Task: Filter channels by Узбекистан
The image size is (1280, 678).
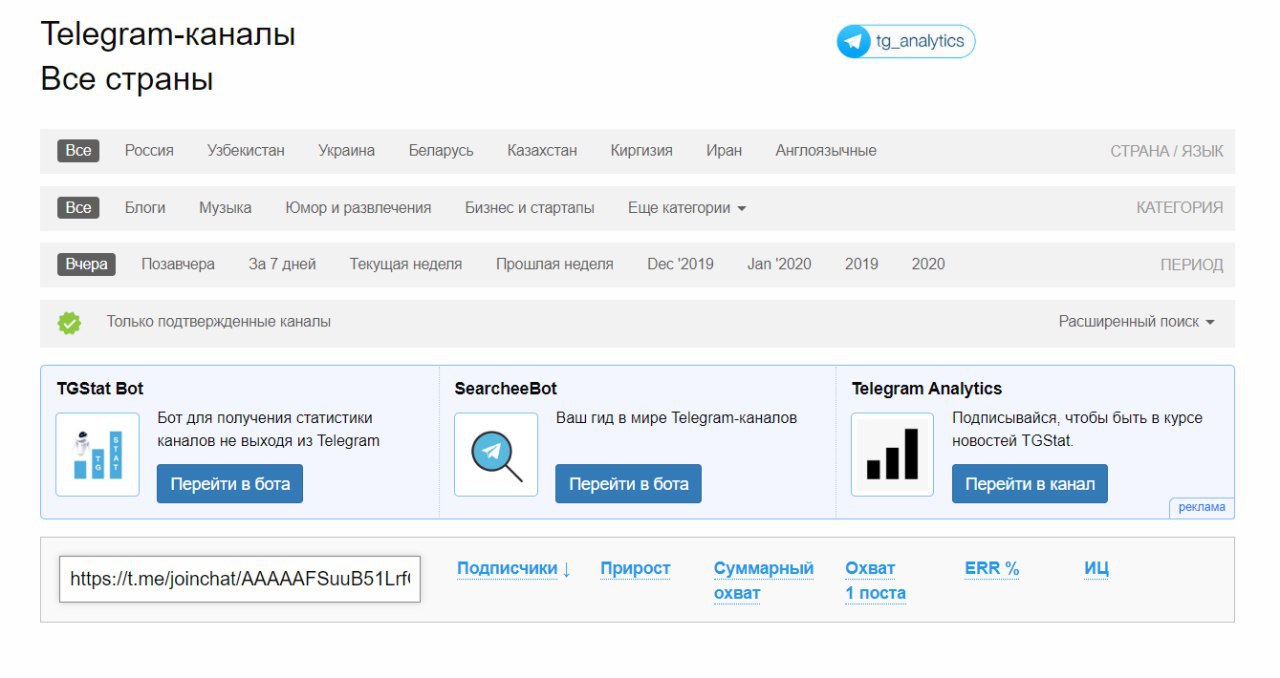Action: (x=246, y=151)
